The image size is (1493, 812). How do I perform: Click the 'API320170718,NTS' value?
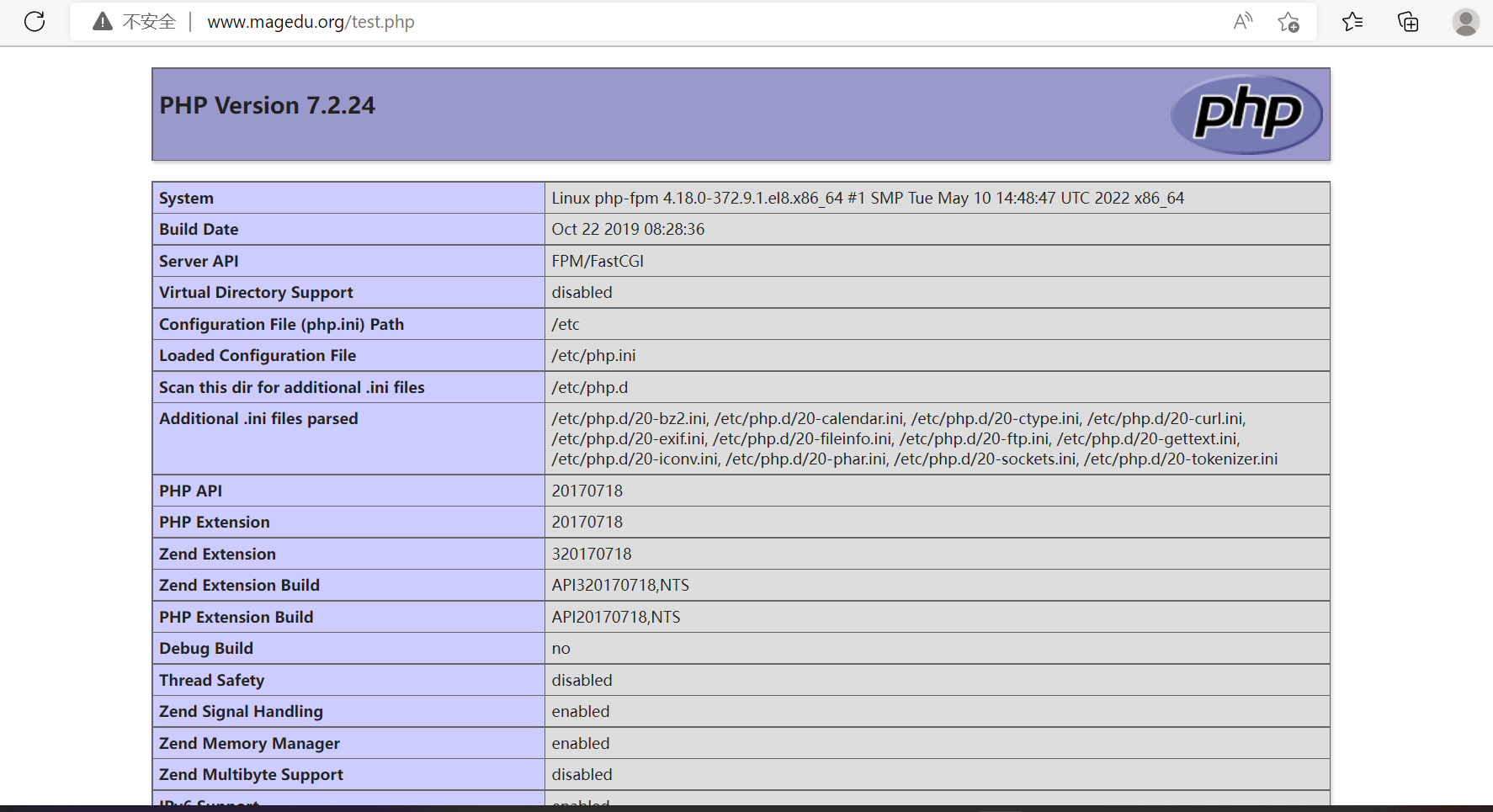(x=620, y=585)
